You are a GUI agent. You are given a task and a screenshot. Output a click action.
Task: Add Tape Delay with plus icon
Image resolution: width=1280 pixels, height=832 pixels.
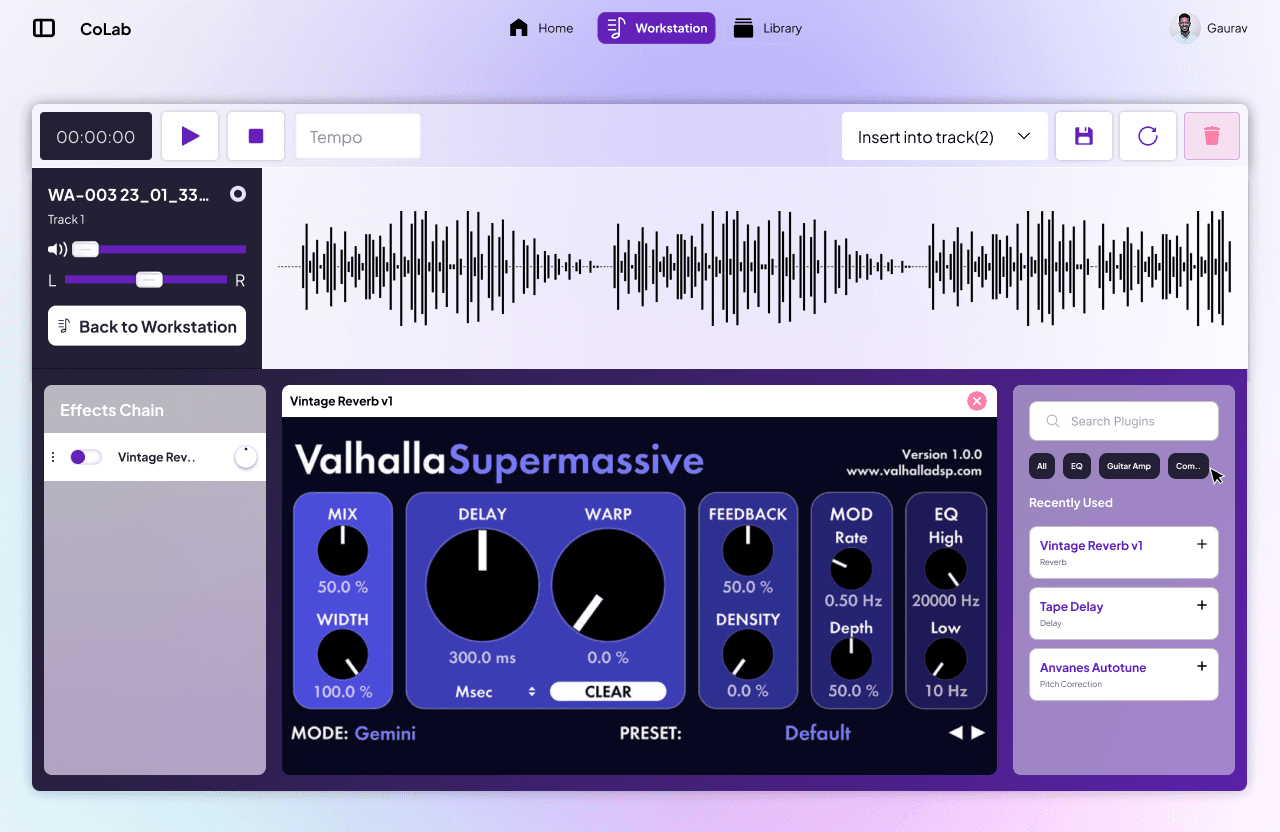tap(1202, 606)
